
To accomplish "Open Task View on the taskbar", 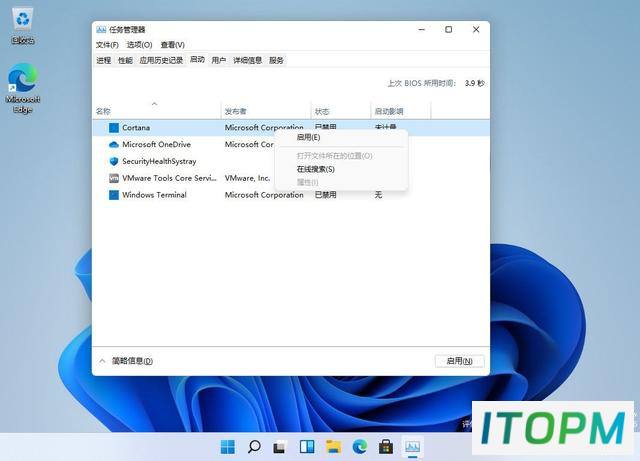I will [280, 447].
